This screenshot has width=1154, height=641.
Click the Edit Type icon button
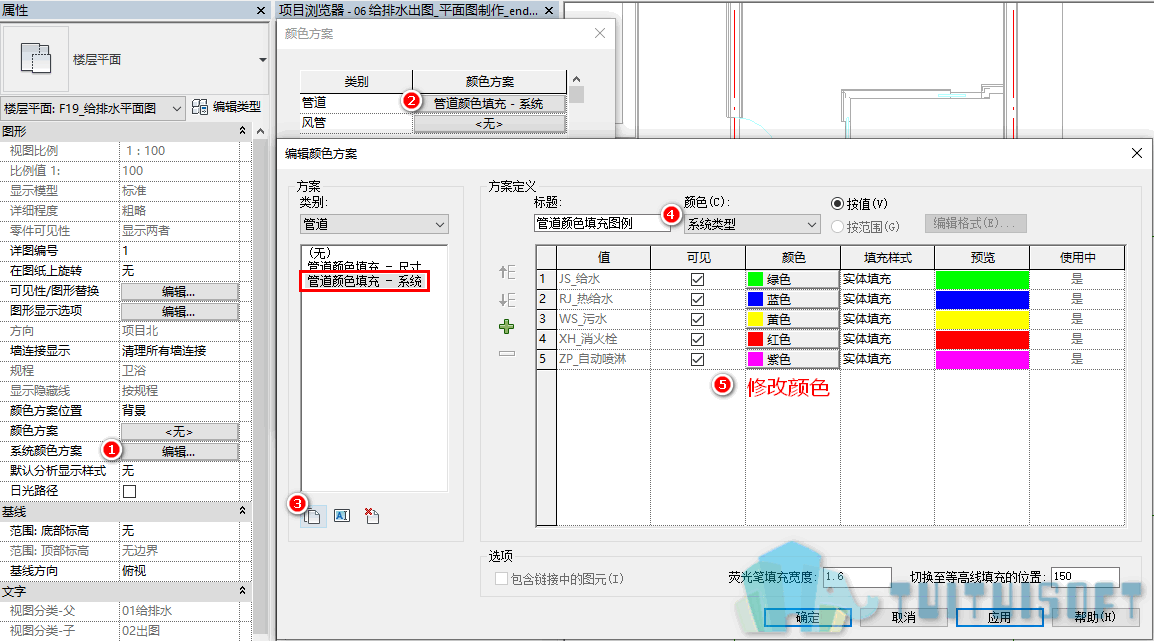[x=226, y=107]
